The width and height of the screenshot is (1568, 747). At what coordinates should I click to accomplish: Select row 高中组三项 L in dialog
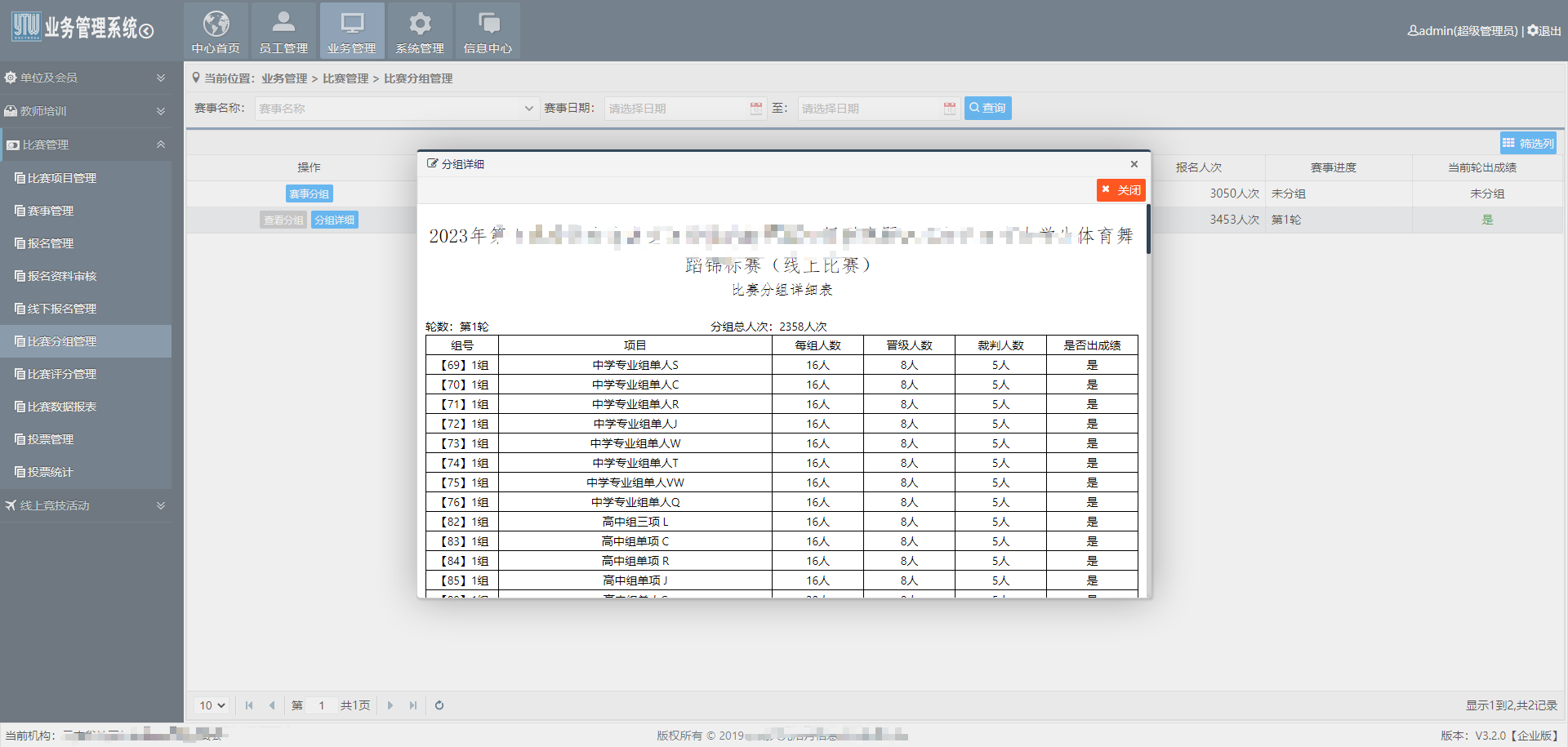click(x=782, y=522)
